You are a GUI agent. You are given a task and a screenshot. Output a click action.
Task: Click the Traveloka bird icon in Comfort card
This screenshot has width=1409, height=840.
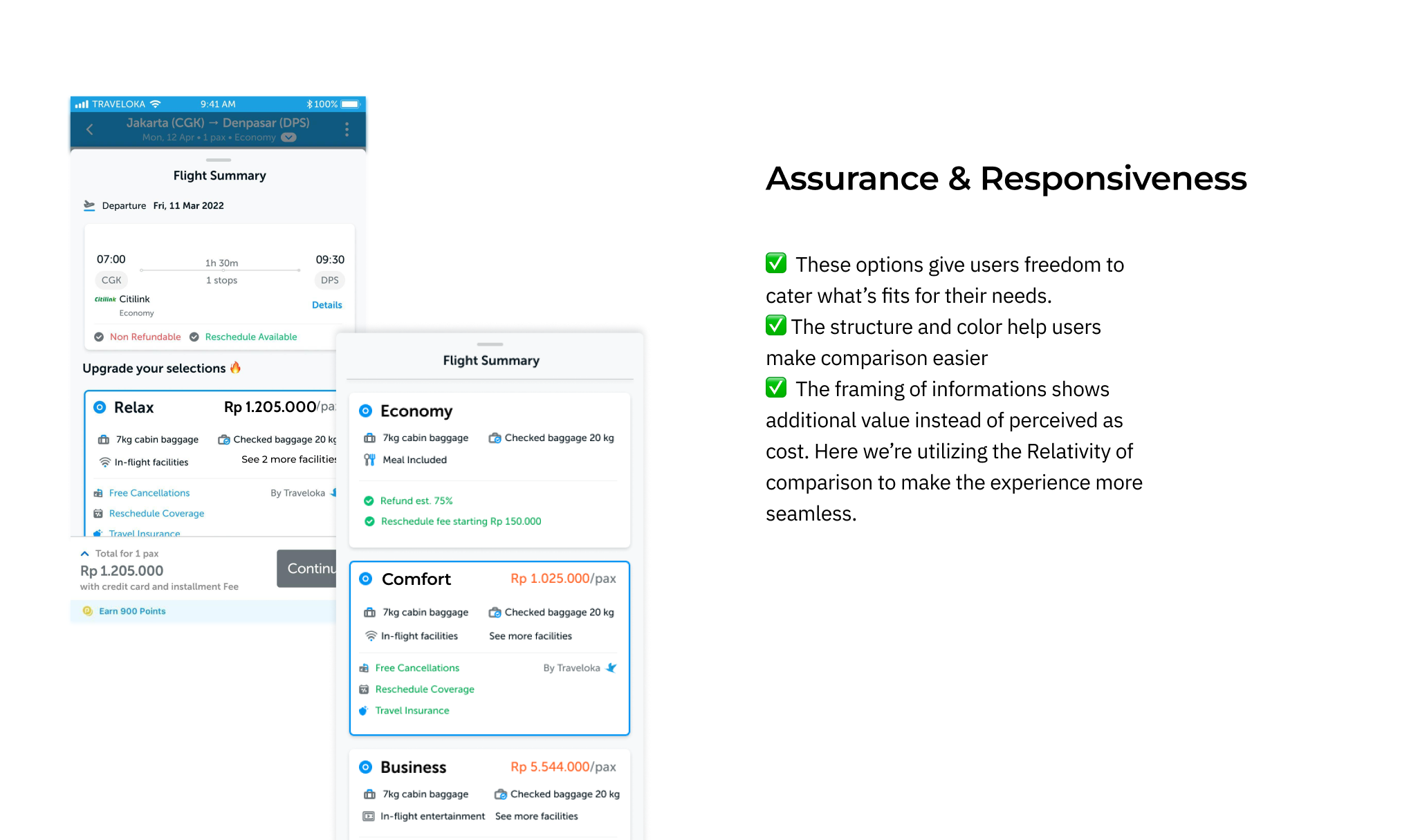tap(611, 668)
